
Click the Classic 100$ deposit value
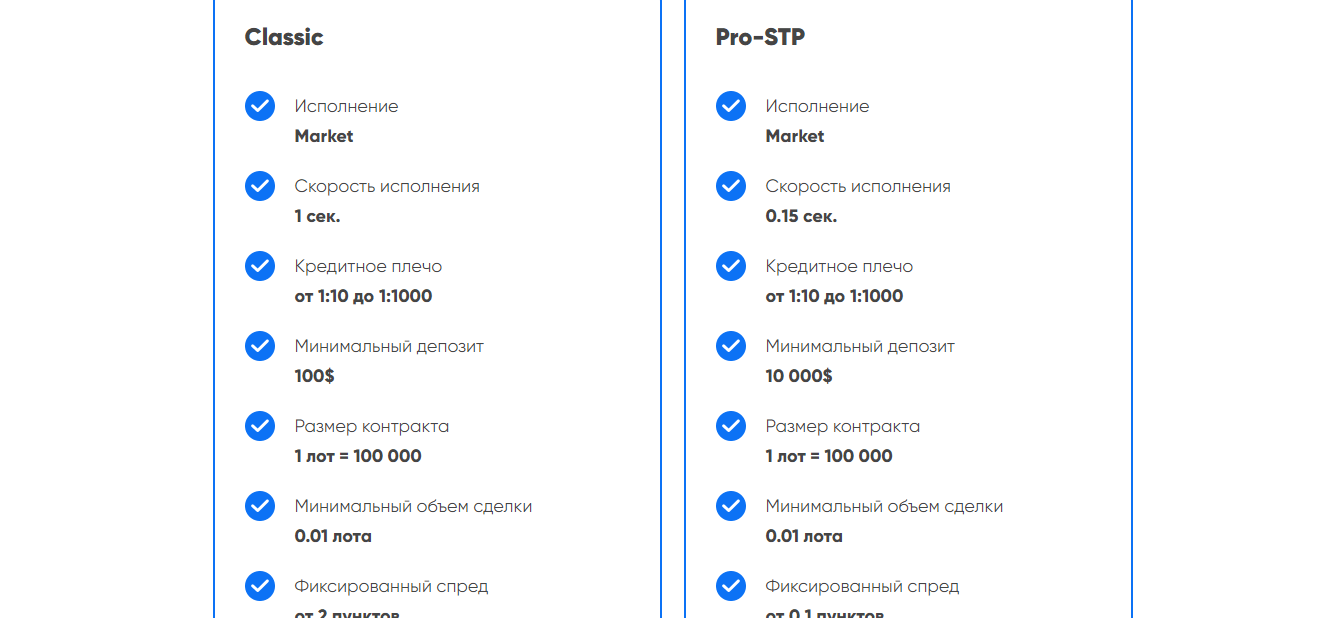tap(315, 376)
